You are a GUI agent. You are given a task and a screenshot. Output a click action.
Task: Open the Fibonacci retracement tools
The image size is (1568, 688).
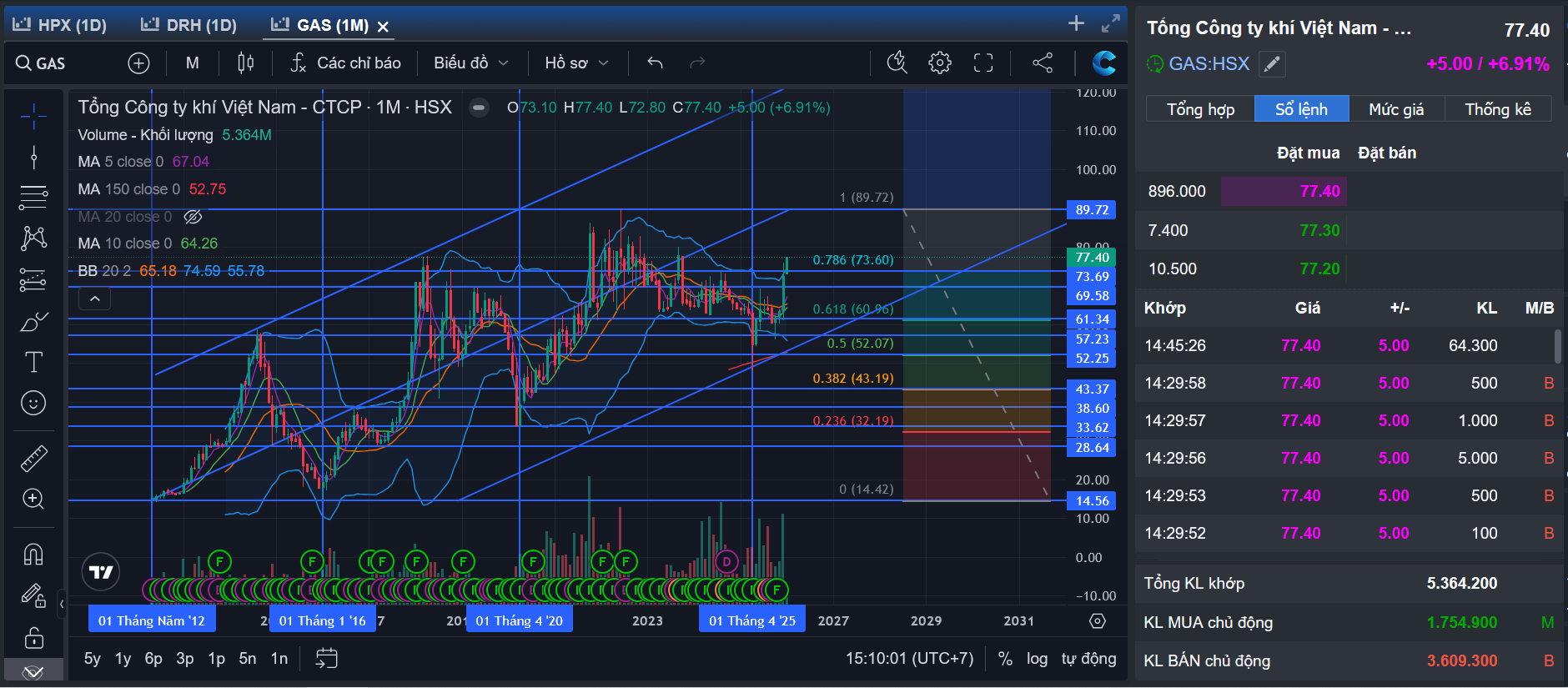pyautogui.click(x=33, y=198)
